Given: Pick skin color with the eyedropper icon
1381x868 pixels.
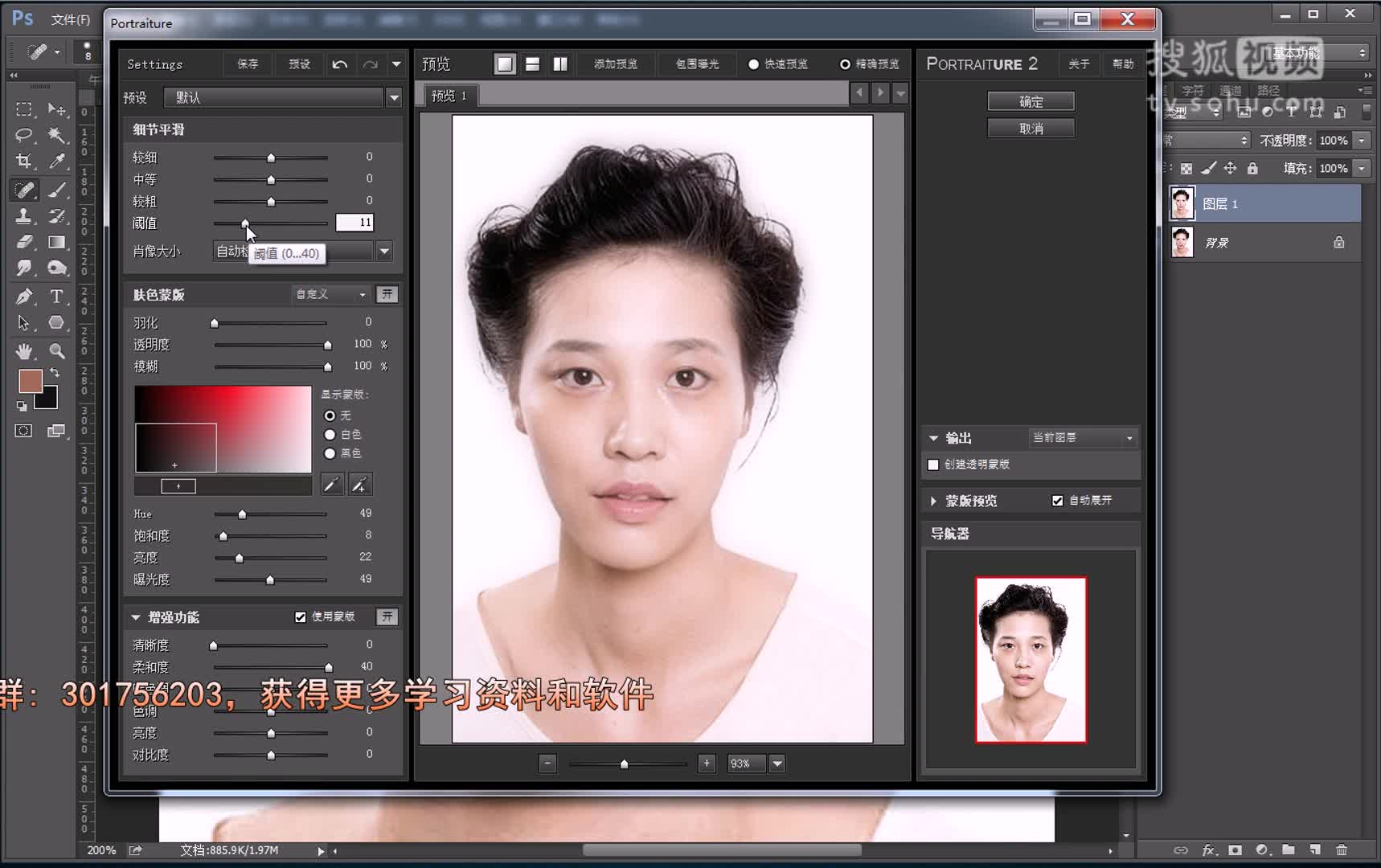Looking at the screenshot, I should pos(332,484).
